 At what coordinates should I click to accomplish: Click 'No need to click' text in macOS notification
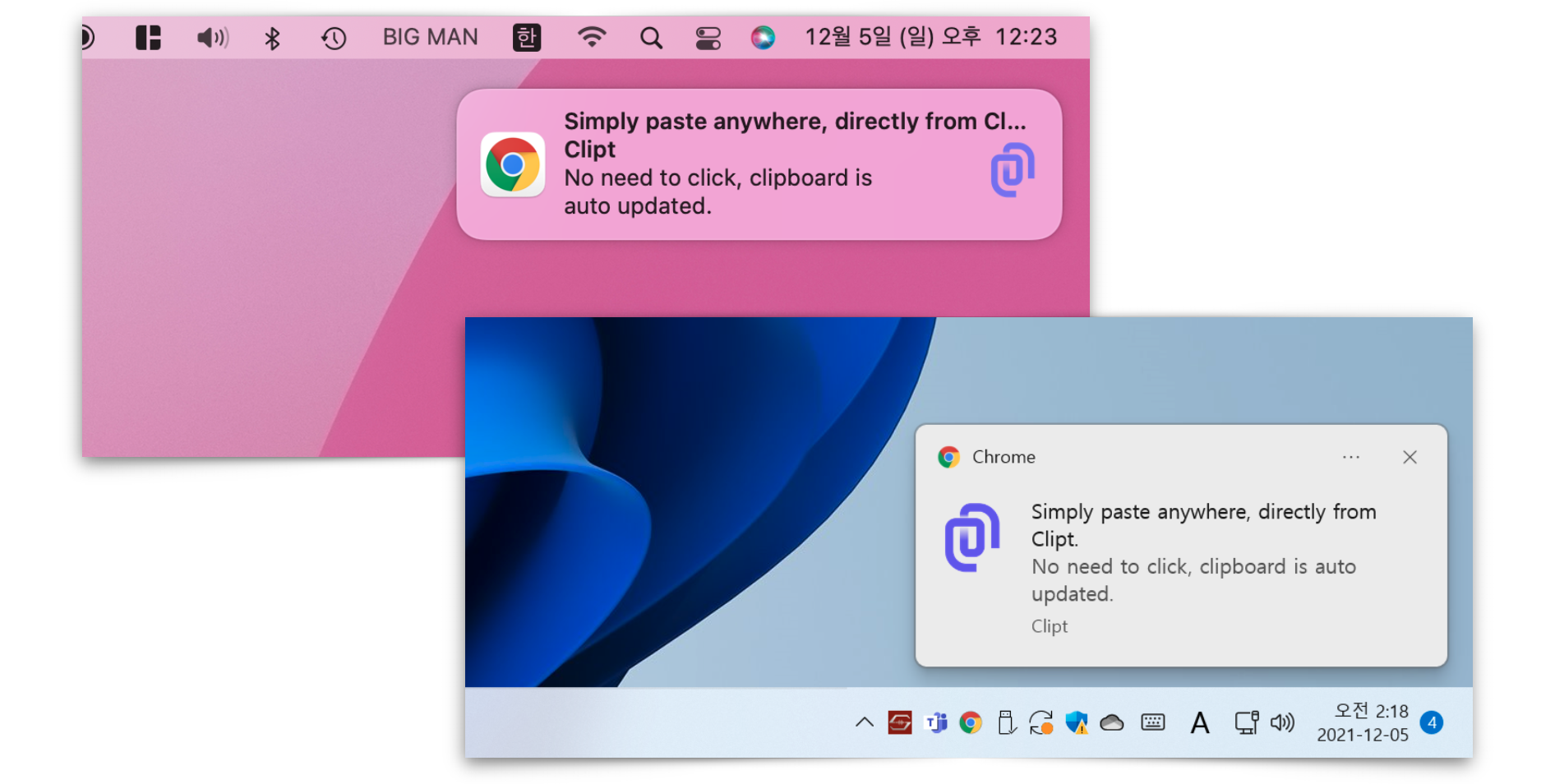click(718, 191)
